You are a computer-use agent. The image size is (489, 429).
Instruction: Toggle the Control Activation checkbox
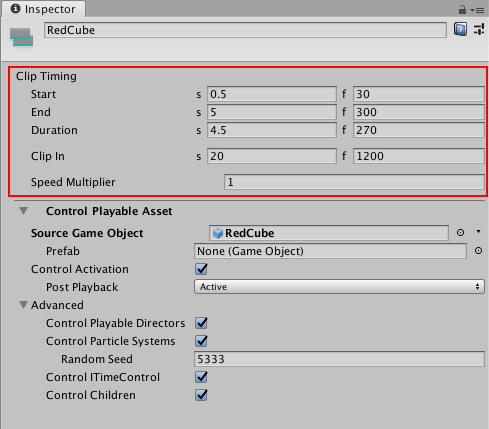click(201, 269)
